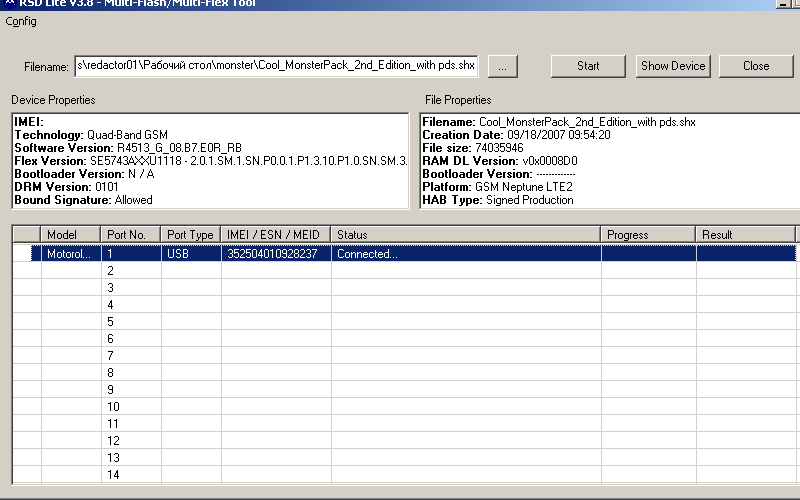Select port number 5 row

point(403,321)
